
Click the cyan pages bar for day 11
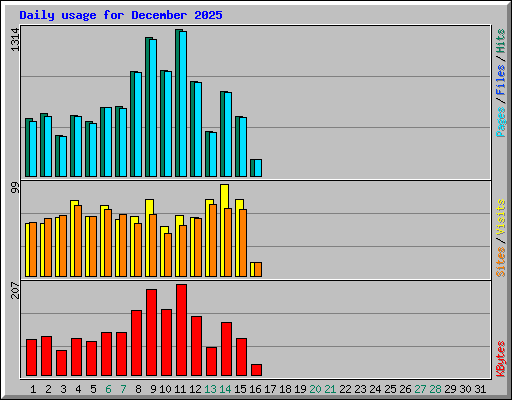(183, 104)
